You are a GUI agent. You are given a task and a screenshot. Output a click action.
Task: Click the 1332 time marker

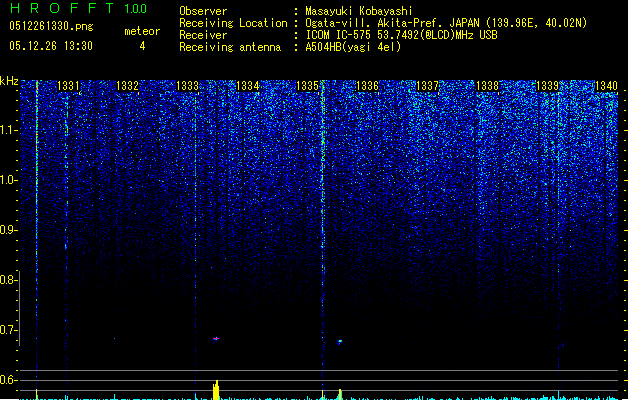(x=127, y=86)
